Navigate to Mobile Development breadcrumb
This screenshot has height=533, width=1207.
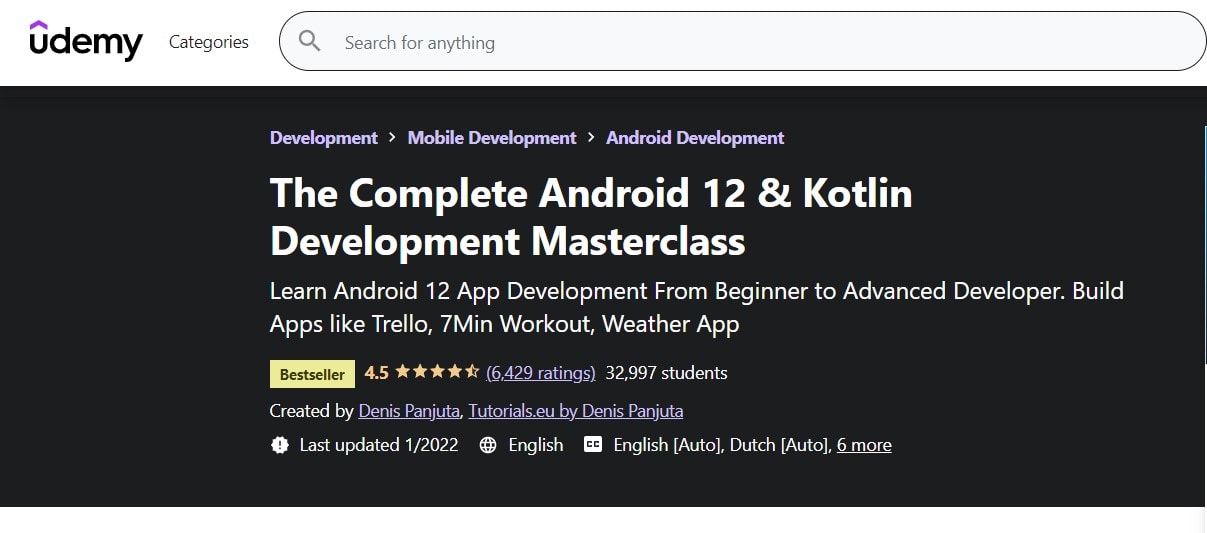(x=491, y=138)
